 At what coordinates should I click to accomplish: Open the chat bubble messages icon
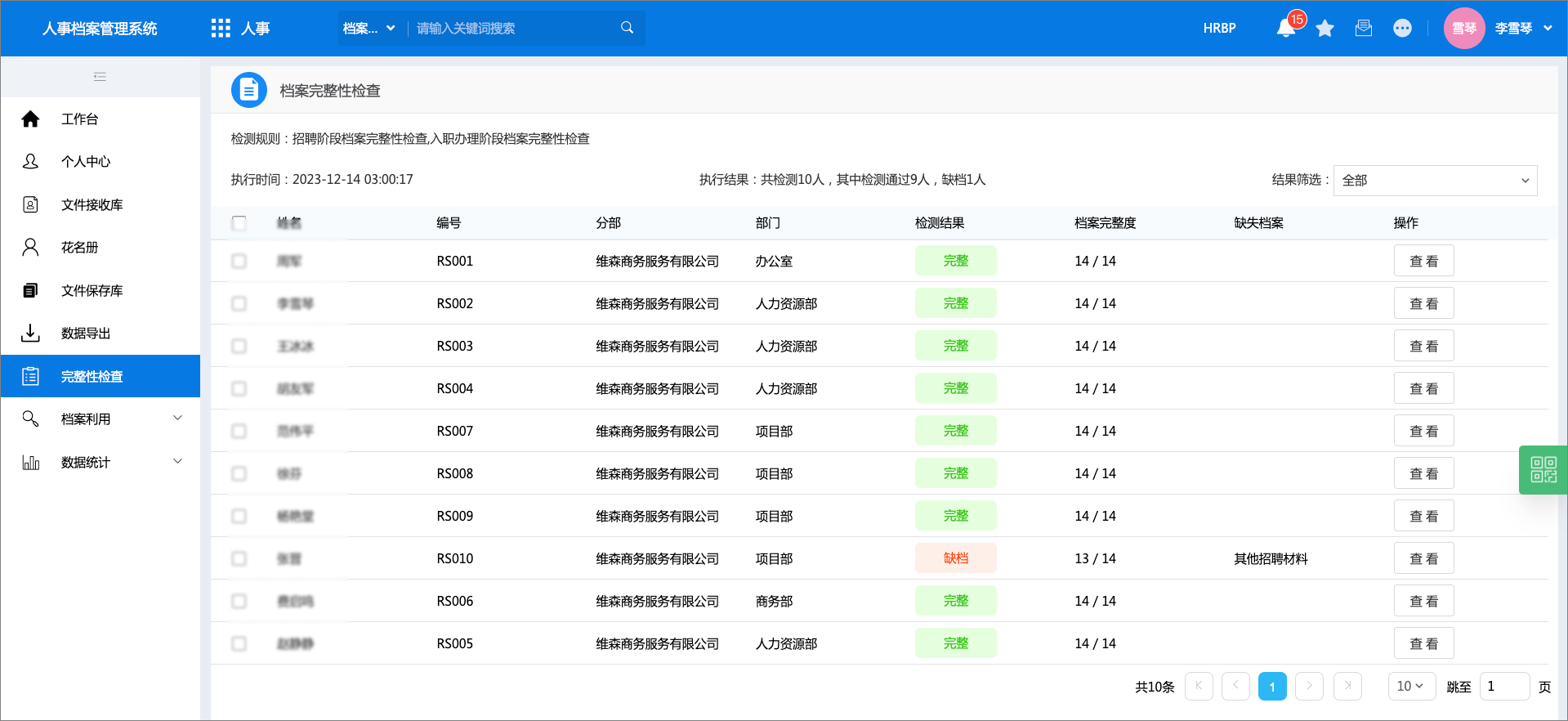coord(1402,29)
